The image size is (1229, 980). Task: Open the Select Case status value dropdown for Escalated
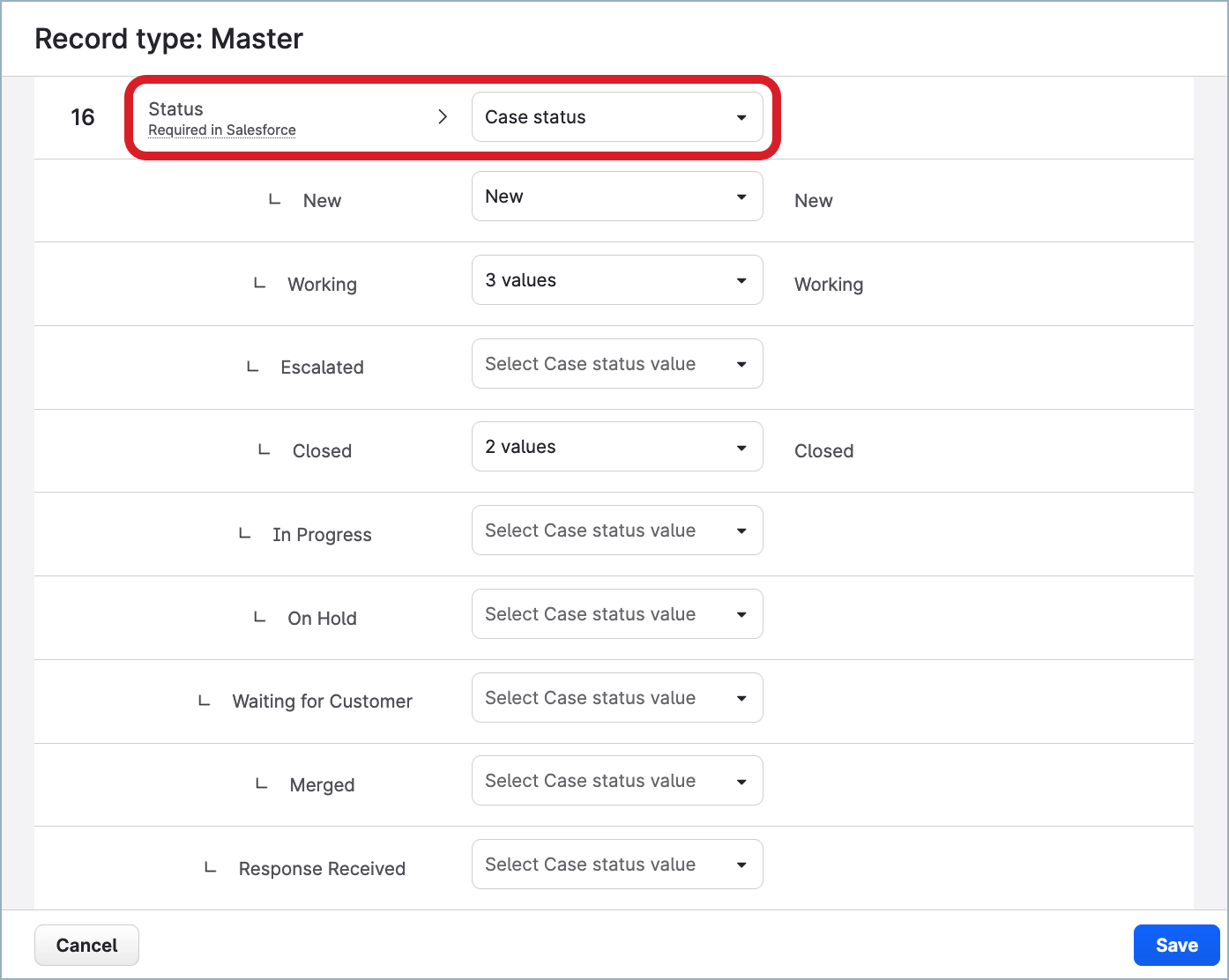coord(616,363)
